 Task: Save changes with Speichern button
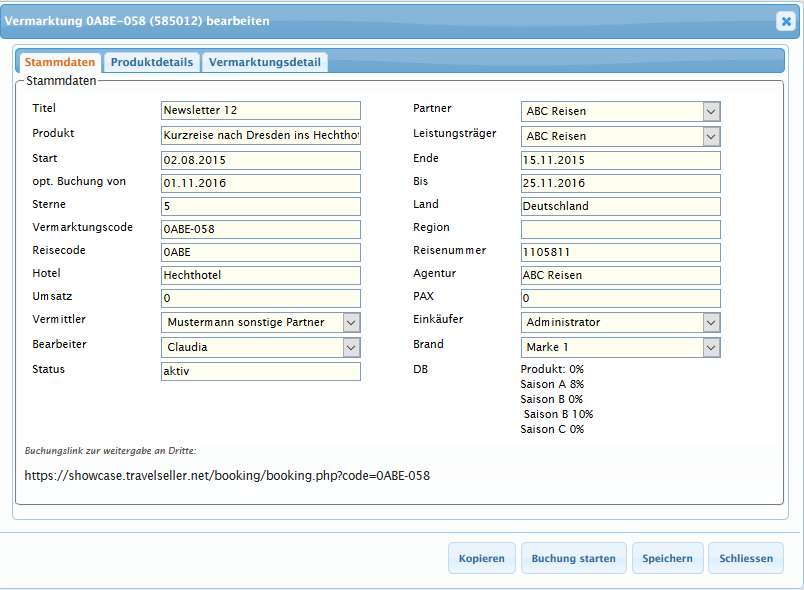pyautogui.click(x=667, y=558)
